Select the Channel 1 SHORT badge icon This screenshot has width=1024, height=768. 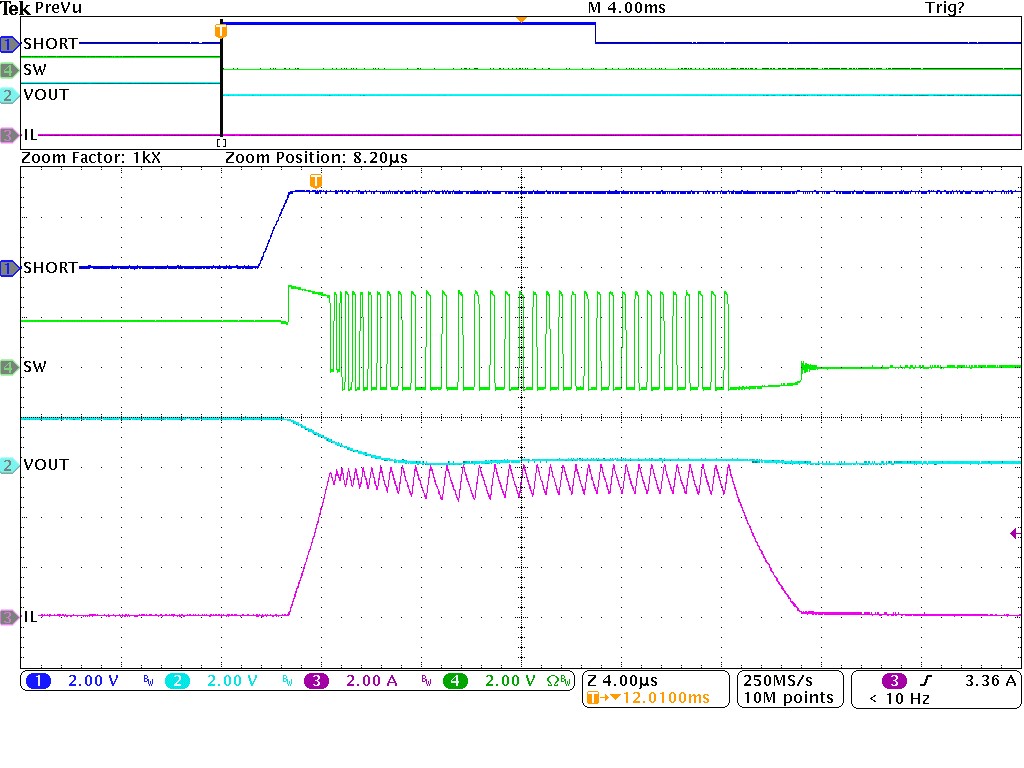8,267
